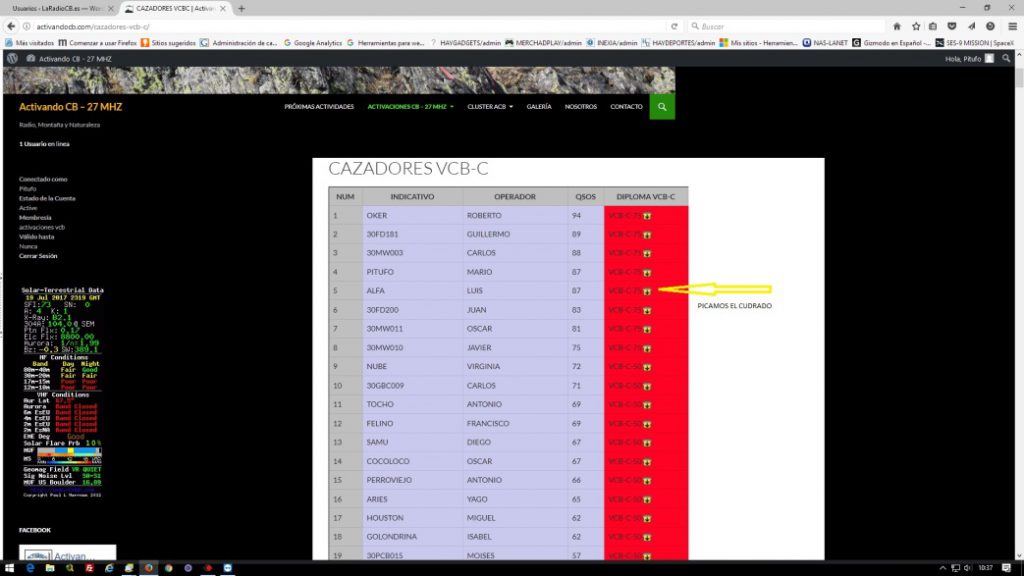Screen dimensions: 1024x576
Task: Open the CONTACTO menu item
Action: (x=626, y=106)
